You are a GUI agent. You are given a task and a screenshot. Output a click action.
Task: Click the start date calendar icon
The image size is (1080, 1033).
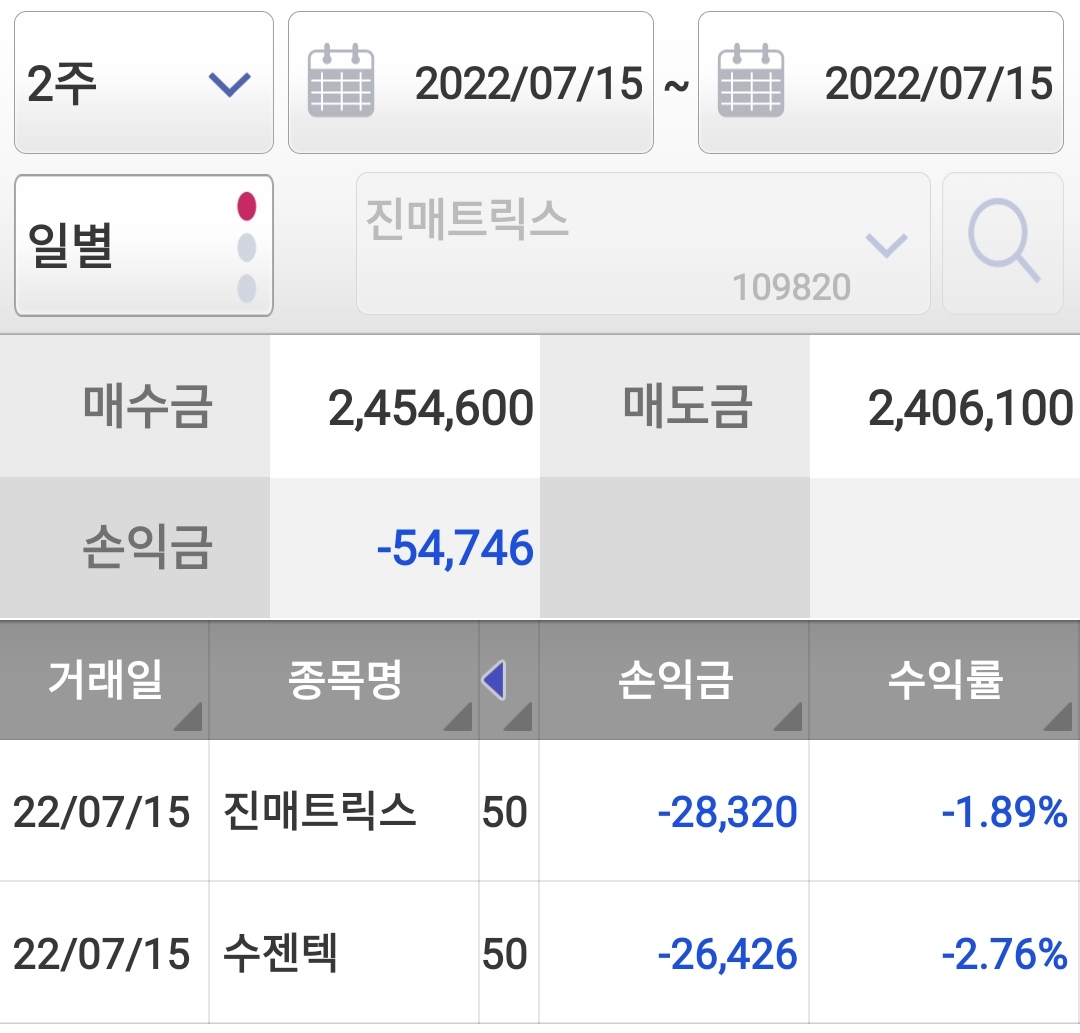(340, 81)
